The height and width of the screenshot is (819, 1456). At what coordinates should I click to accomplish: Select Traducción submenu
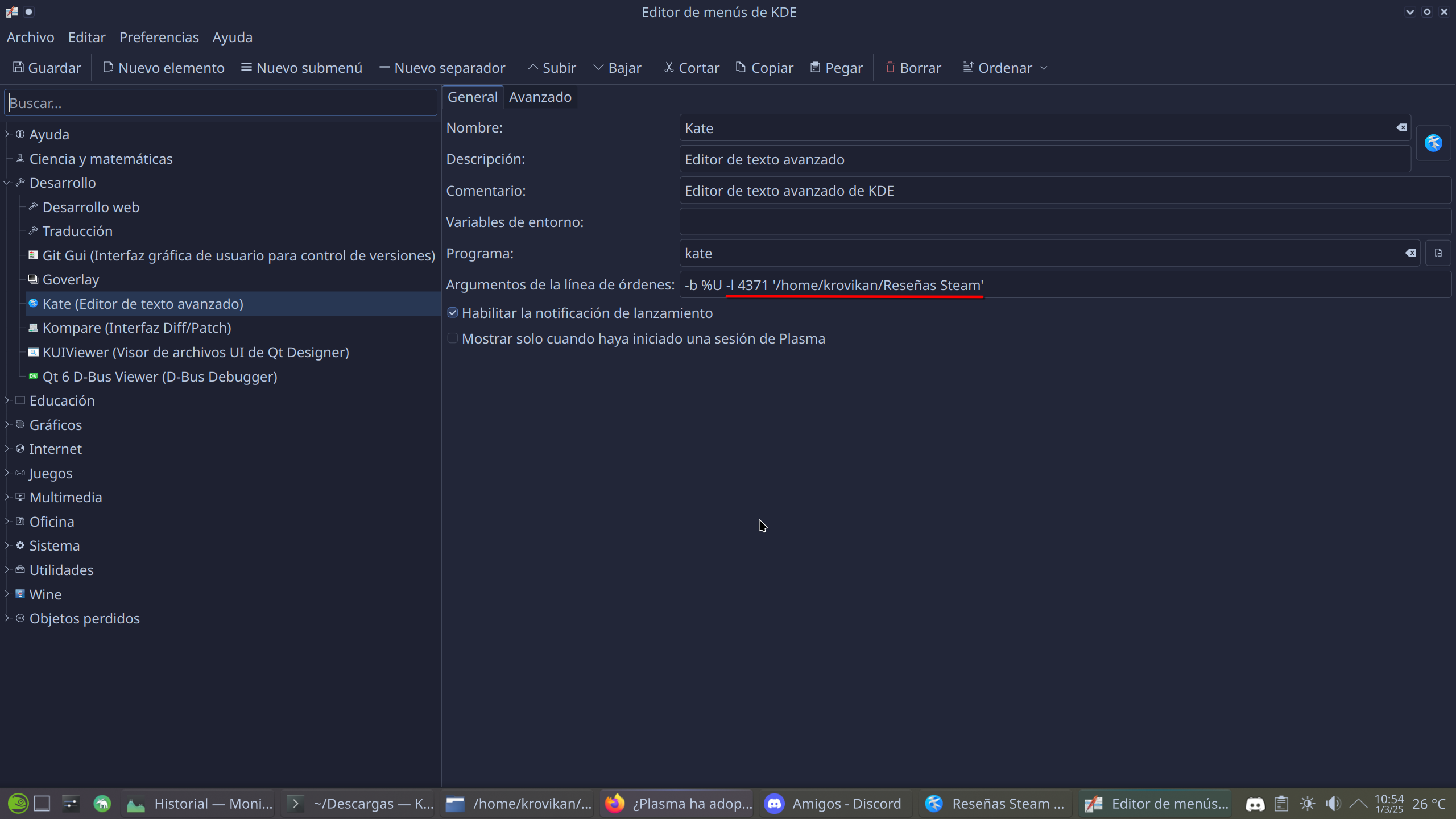click(x=77, y=231)
